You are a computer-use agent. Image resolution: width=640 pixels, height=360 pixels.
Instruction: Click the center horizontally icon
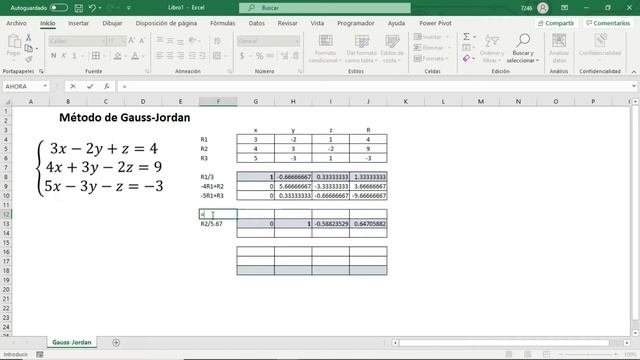point(170,56)
